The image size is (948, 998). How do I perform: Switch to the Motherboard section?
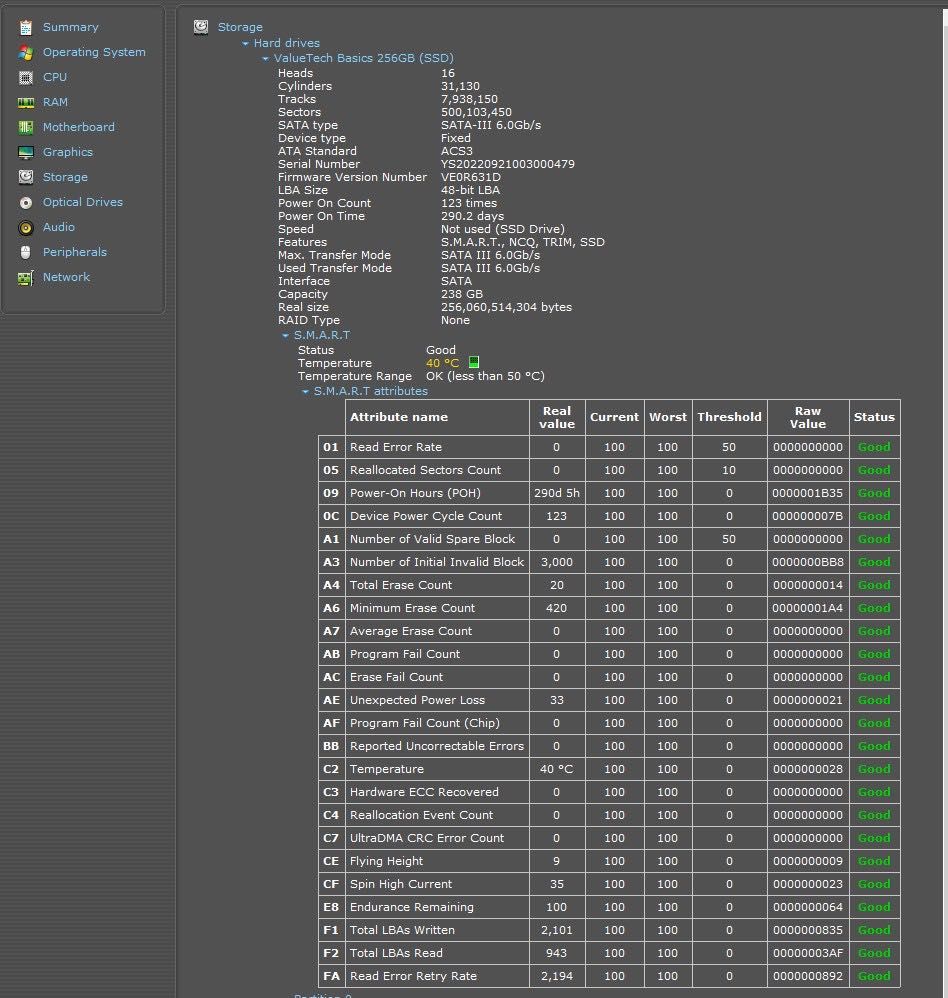pyautogui.click(x=79, y=127)
